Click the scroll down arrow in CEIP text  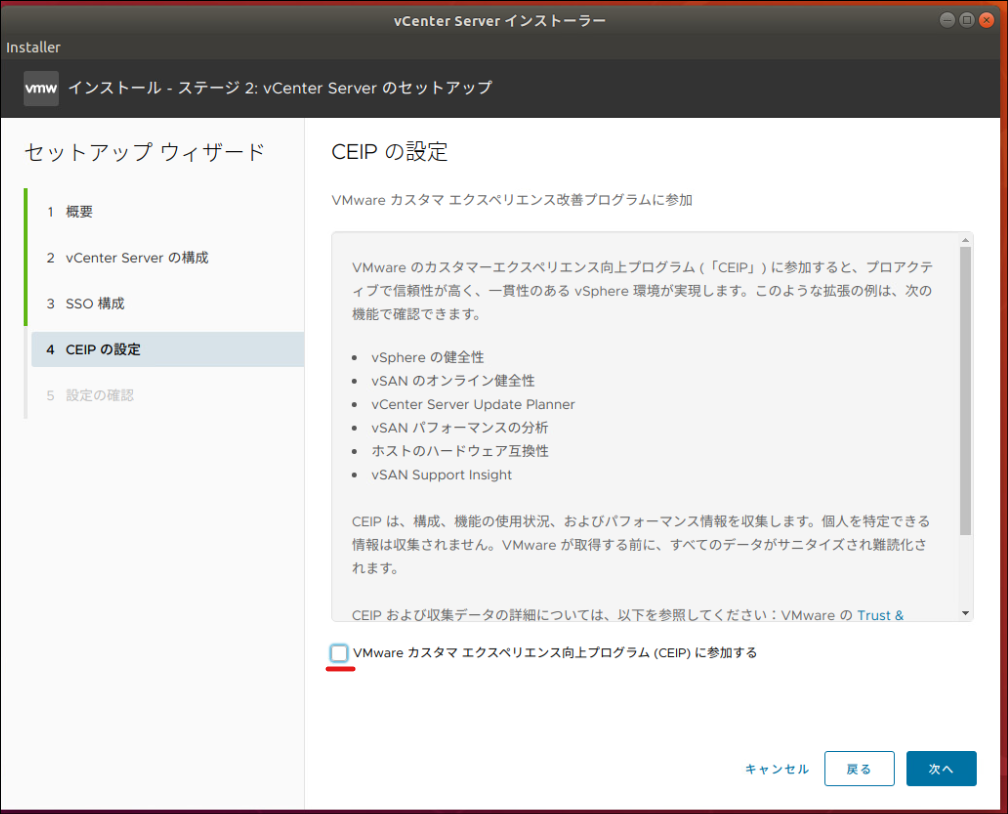point(965,613)
